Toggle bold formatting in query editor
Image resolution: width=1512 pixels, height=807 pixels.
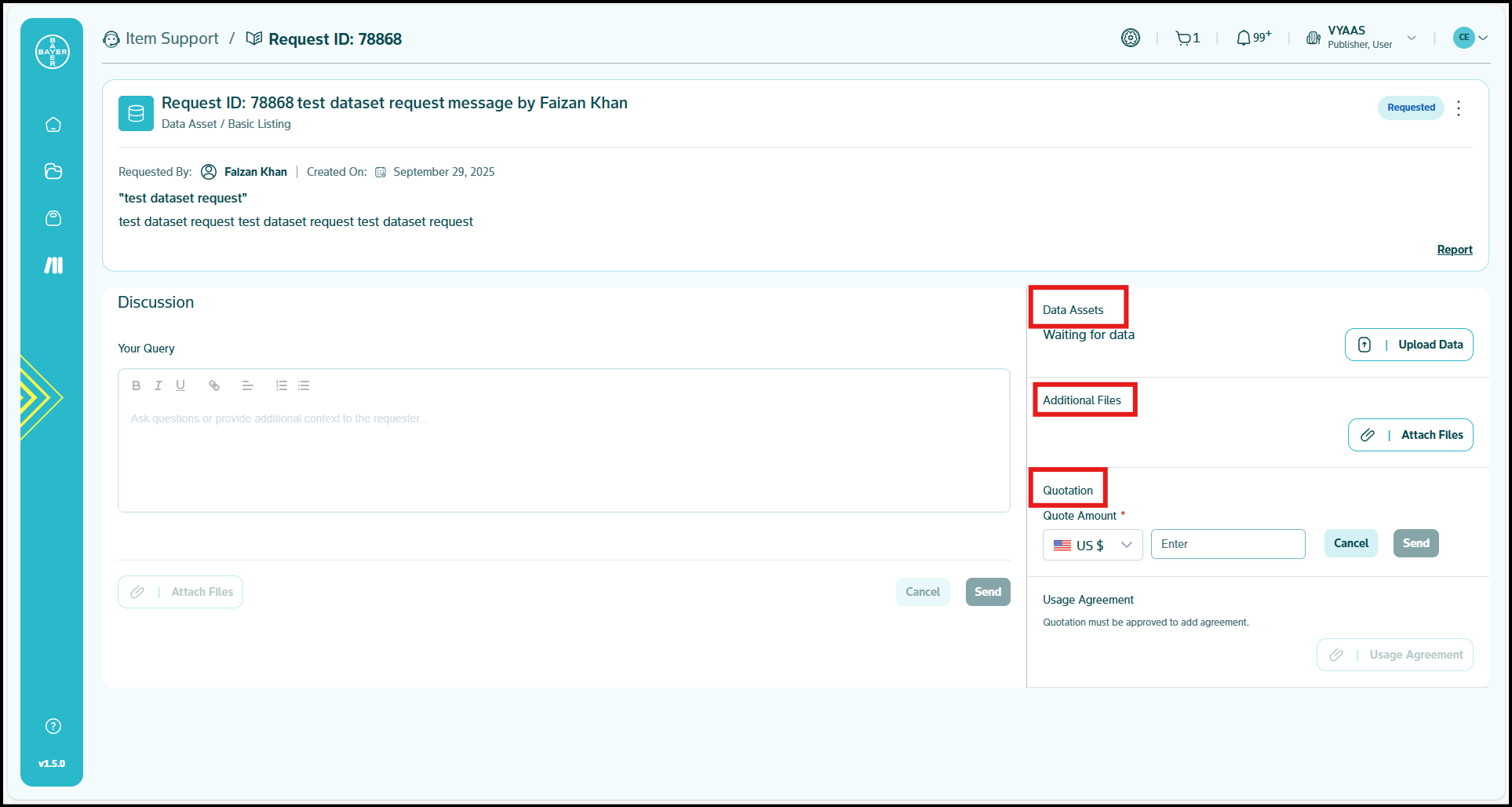click(x=137, y=385)
